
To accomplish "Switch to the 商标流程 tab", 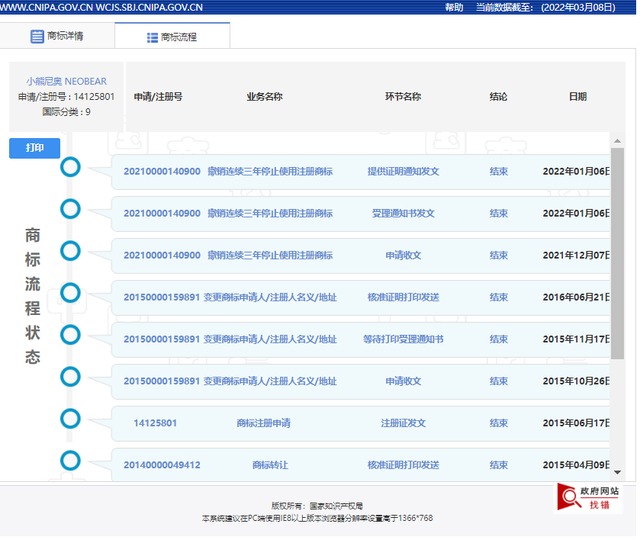I will [172, 37].
